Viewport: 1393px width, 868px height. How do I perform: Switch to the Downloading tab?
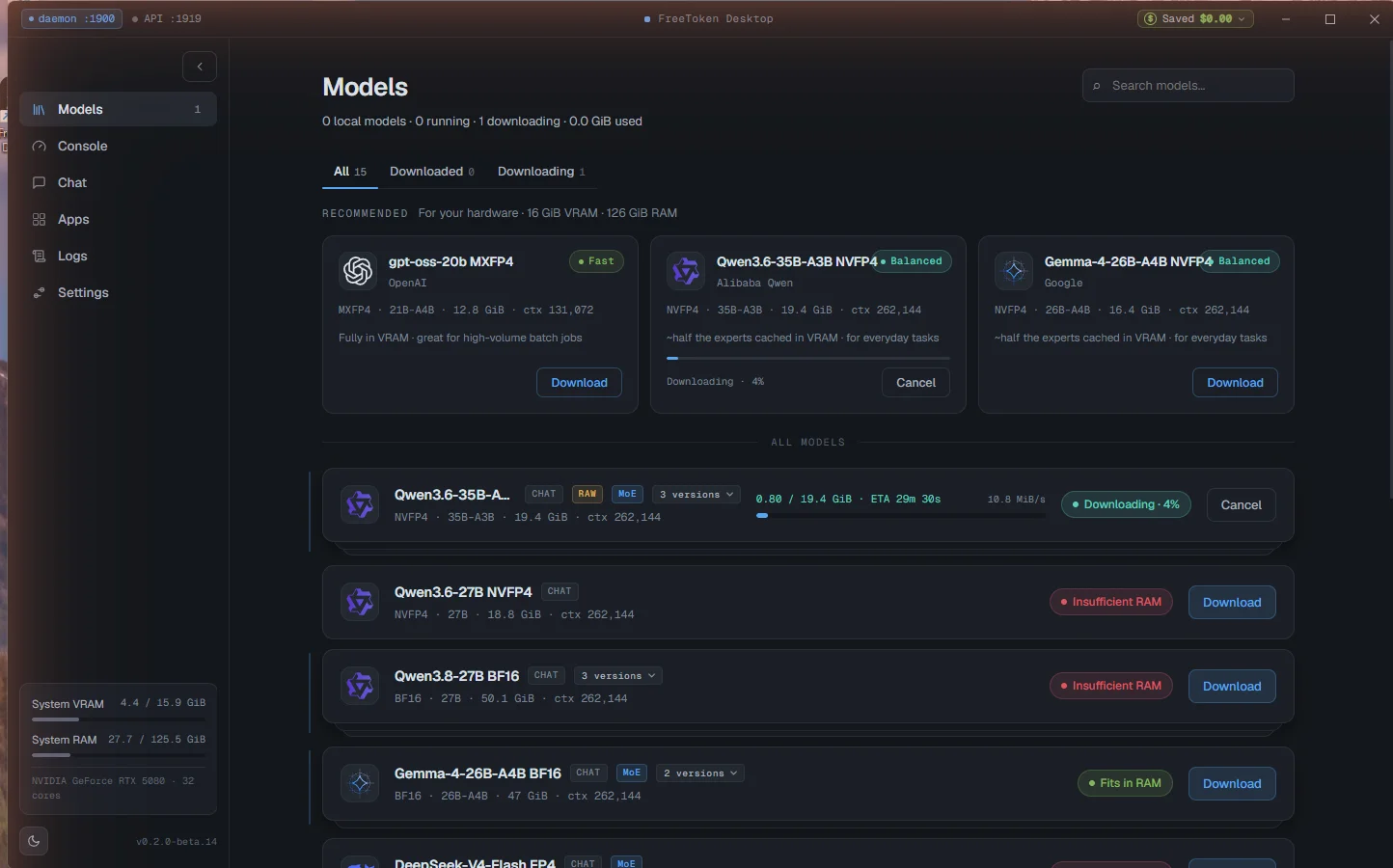[541, 172]
